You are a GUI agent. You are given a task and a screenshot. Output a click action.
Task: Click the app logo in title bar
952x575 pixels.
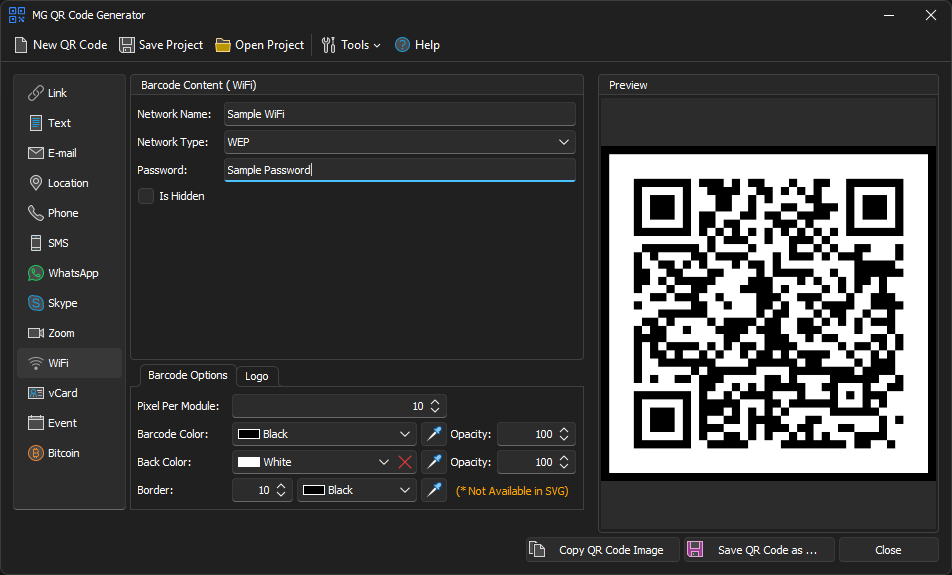pos(17,15)
